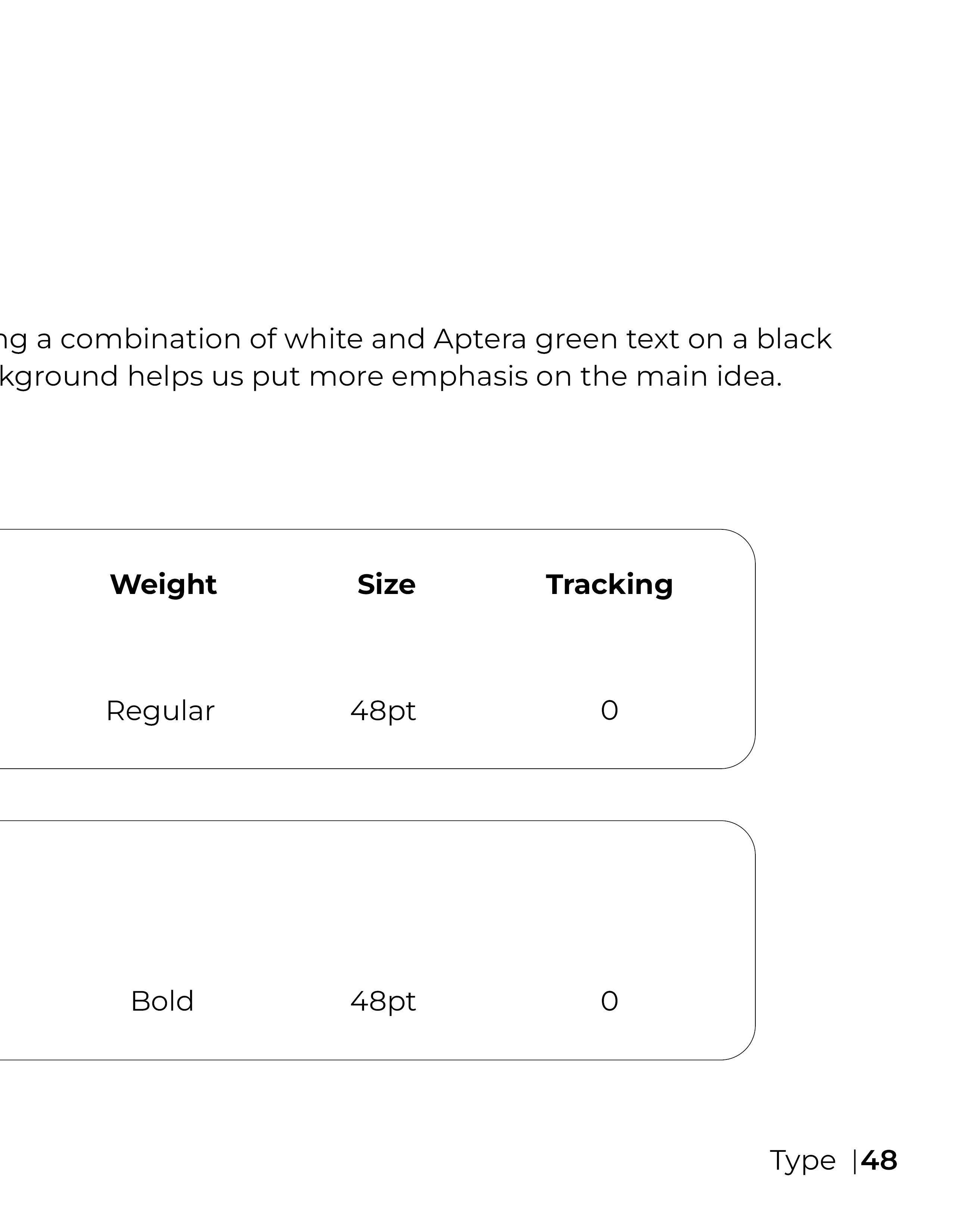Viewport: 954px width, 1232px height.
Task: Click the 48pt size in the Regular row
Action: click(x=383, y=711)
